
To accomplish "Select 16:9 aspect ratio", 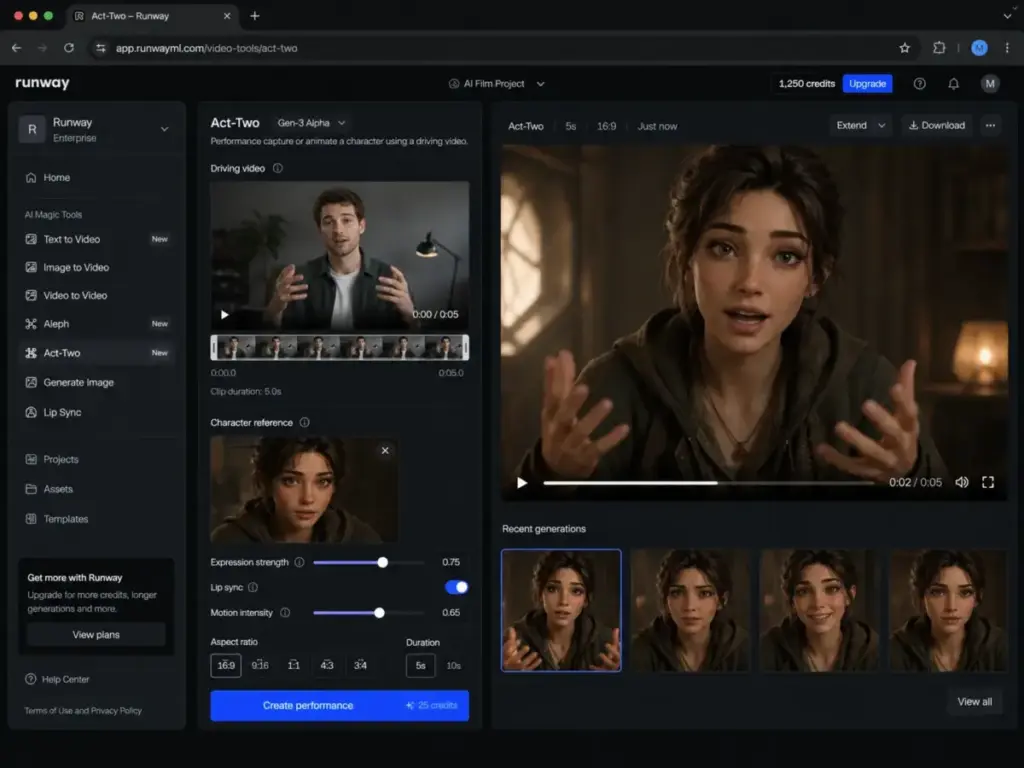I will tap(226, 665).
